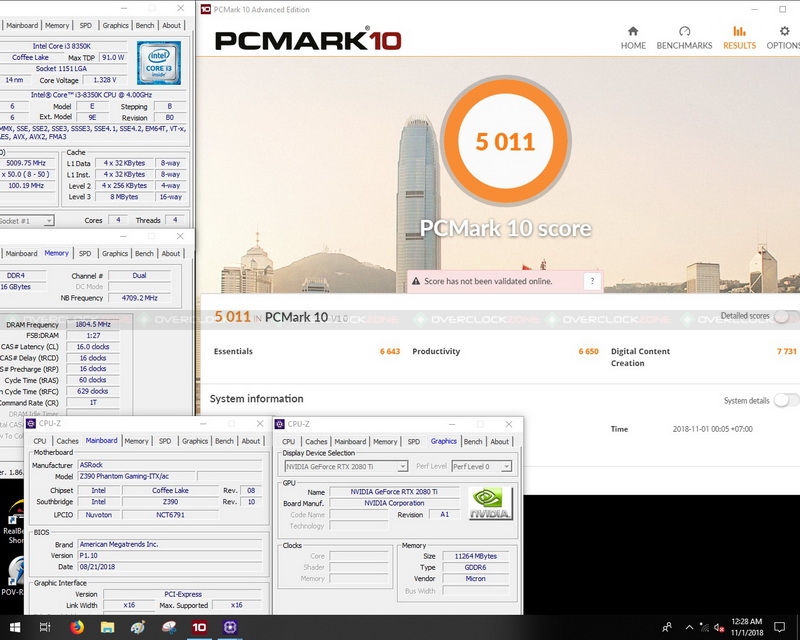The width and height of the screenshot is (800, 640).
Task: Open File Explorer from the taskbar
Action: [x=107, y=627]
